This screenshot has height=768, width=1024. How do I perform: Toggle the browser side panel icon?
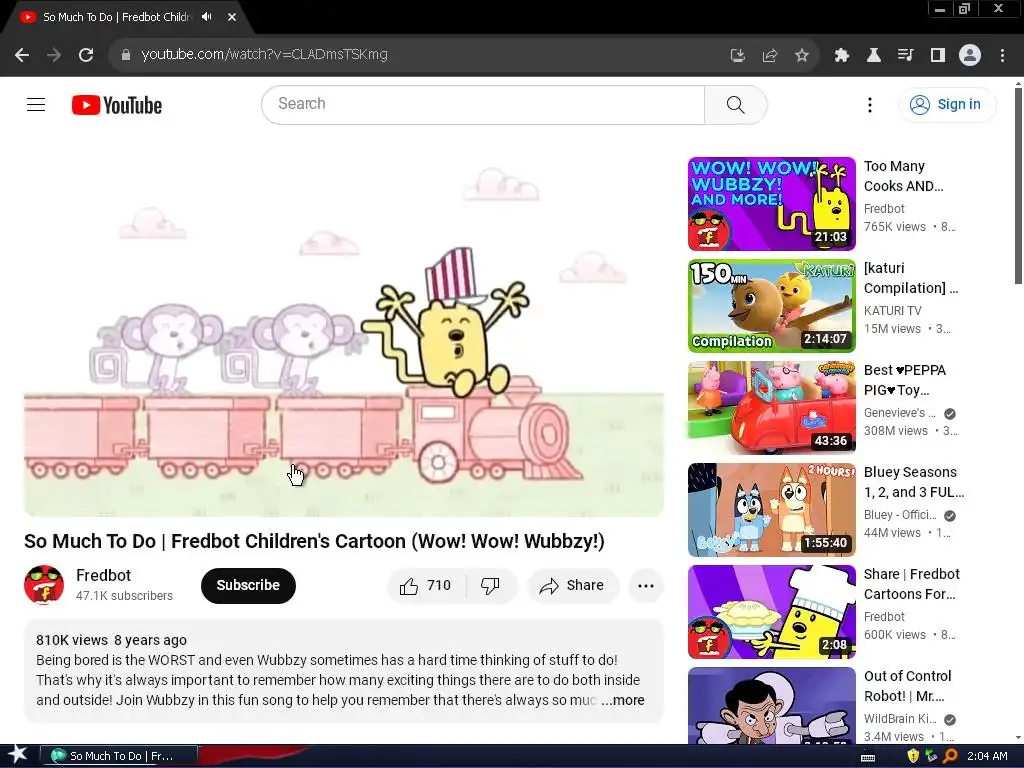[938, 55]
